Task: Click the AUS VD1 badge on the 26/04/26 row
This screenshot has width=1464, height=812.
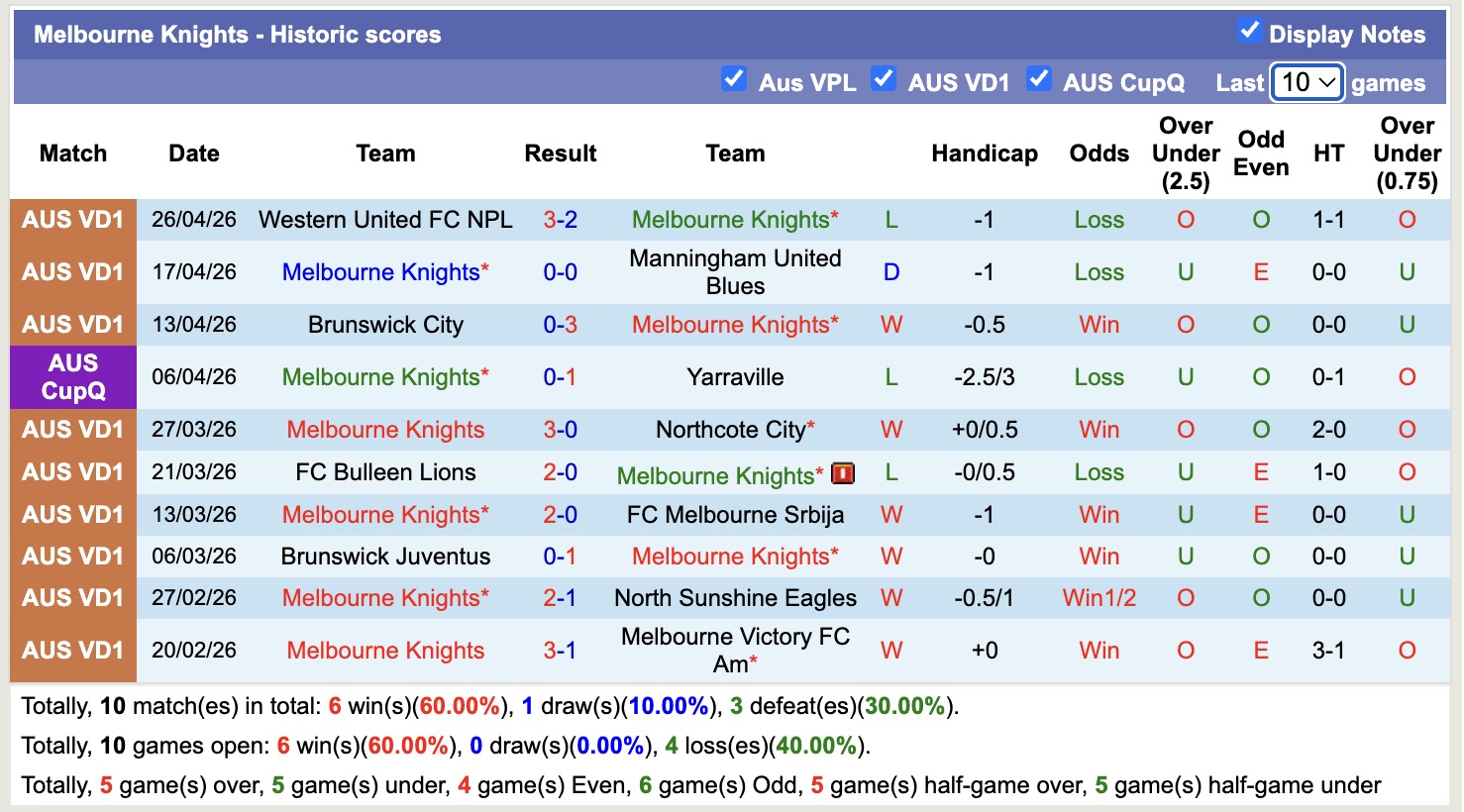Action: 72,220
